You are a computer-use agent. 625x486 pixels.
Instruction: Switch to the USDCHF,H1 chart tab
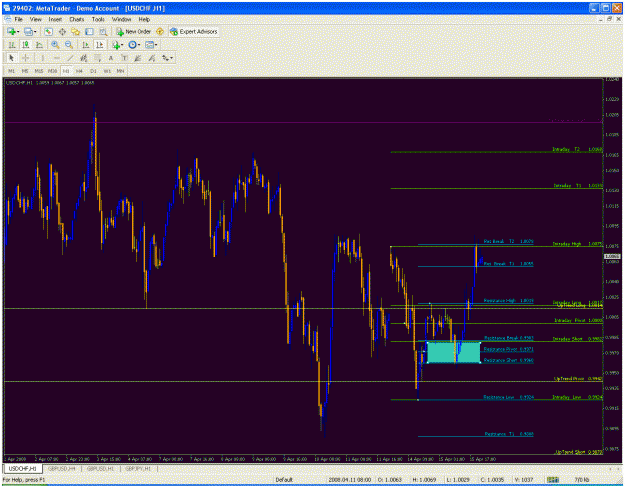pos(23,468)
